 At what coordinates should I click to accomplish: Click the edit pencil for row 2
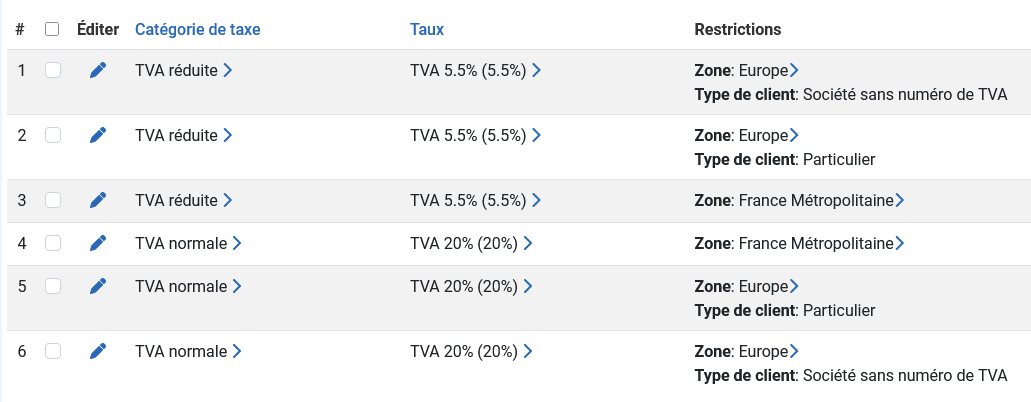97,135
